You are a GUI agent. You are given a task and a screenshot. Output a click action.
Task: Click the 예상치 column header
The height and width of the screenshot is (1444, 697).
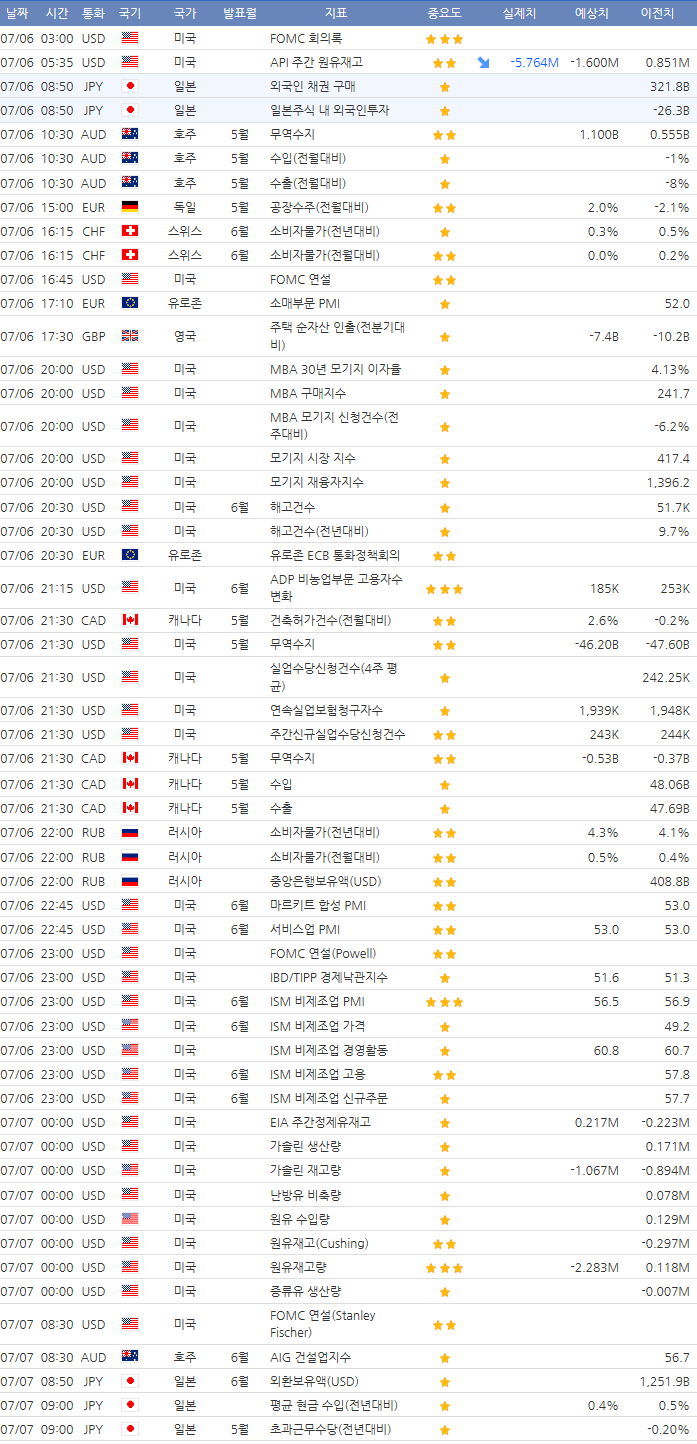click(x=592, y=13)
